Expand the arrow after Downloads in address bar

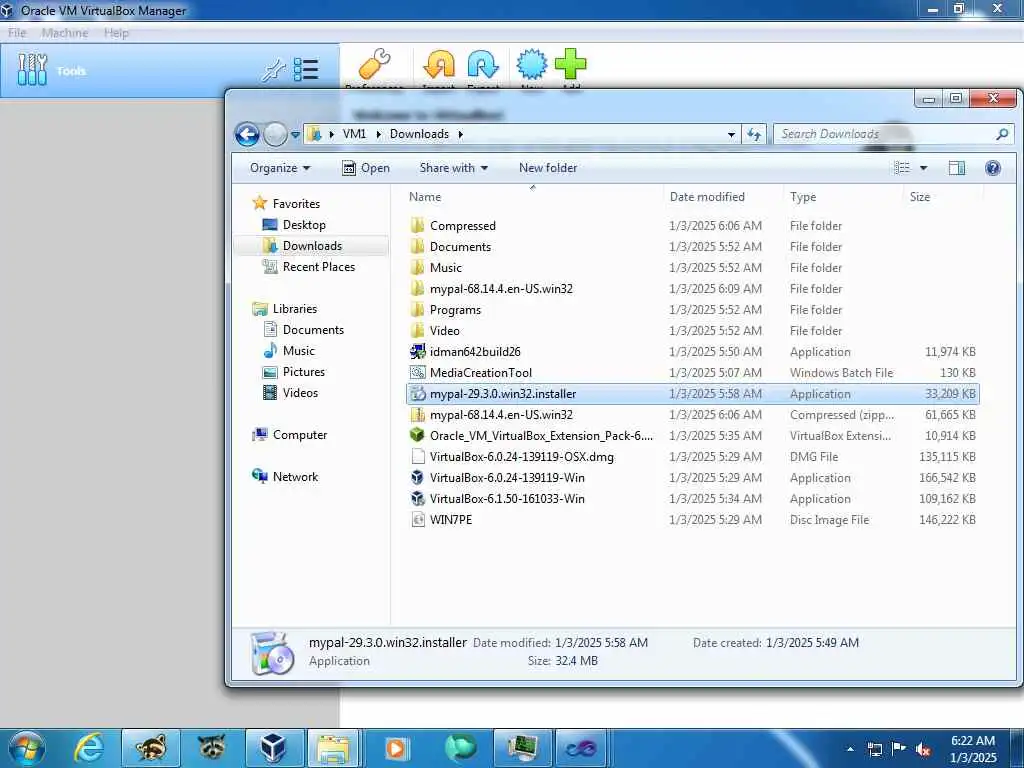pyautogui.click(x=460, y=134)
